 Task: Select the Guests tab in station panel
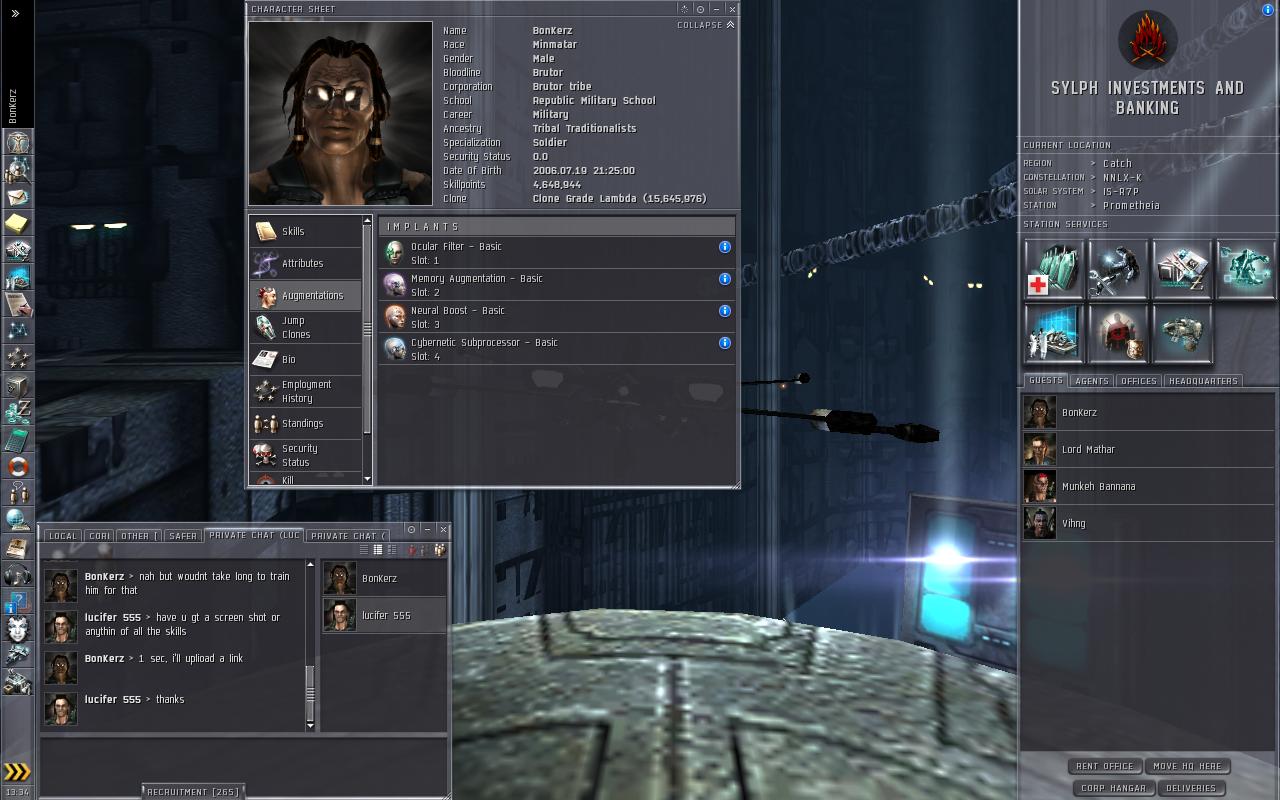click(1046, 381)
